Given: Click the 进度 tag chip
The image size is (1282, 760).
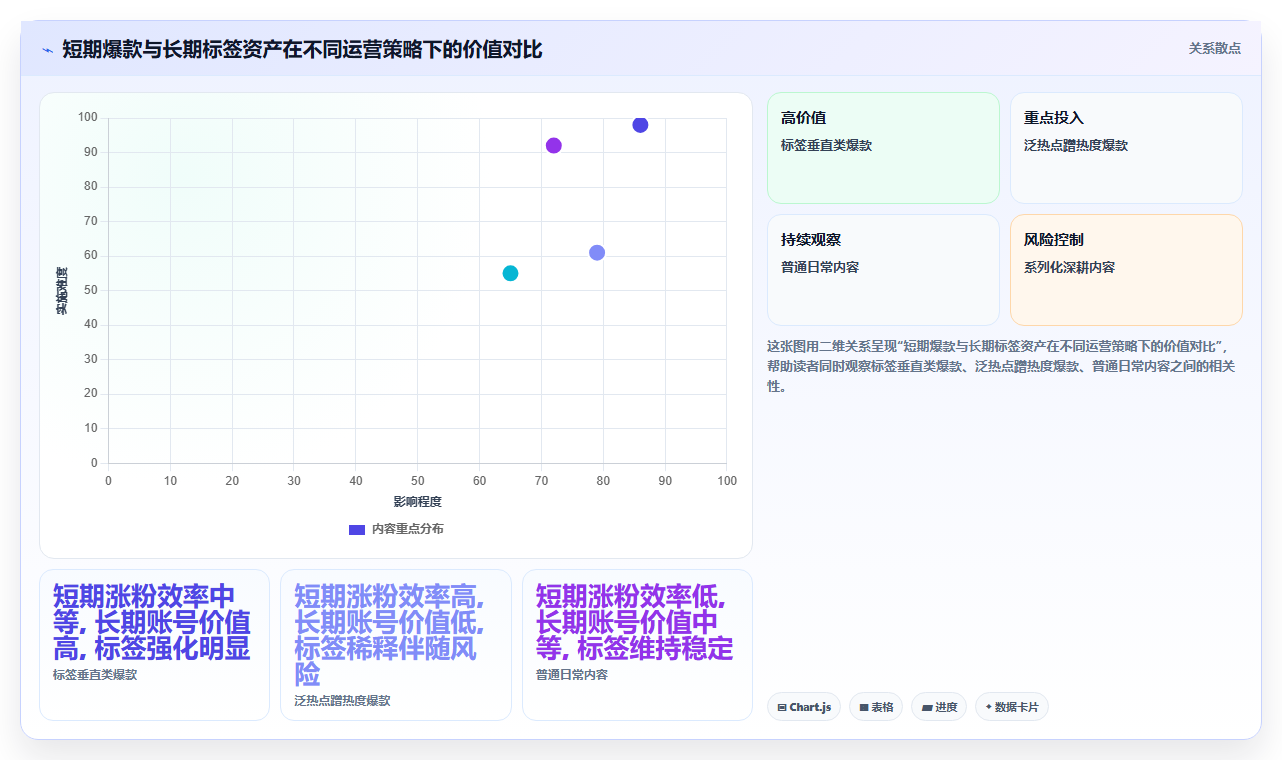Looking at the screenshot, I should 939,707.
